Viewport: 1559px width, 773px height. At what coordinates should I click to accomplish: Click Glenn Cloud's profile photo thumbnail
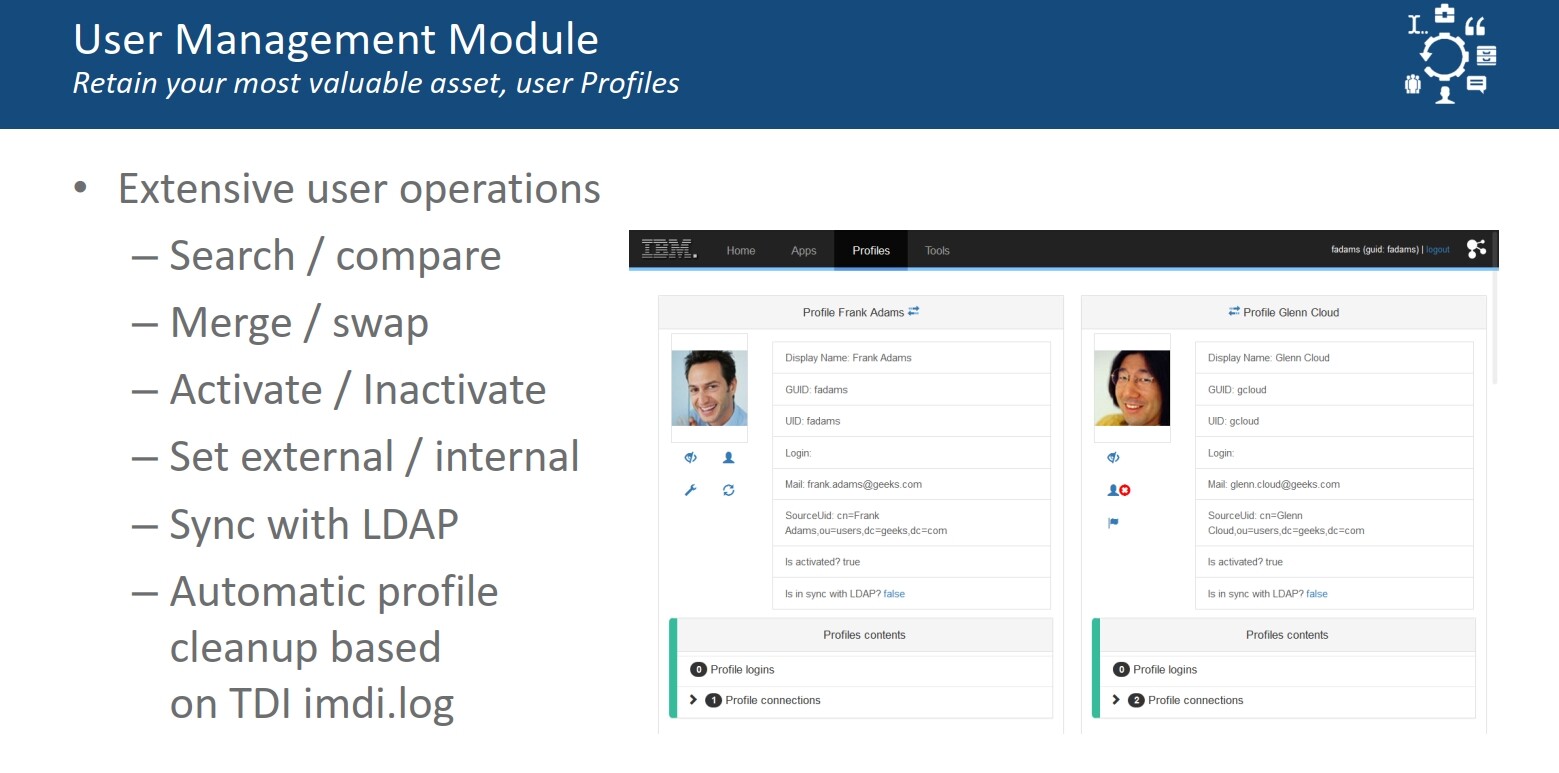1131,387
